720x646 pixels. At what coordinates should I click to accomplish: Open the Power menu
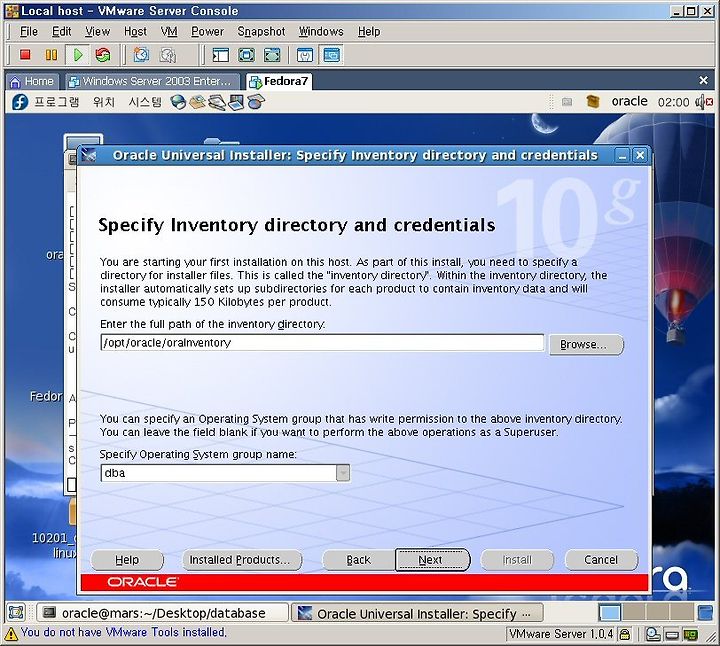(x=208, y=32)
